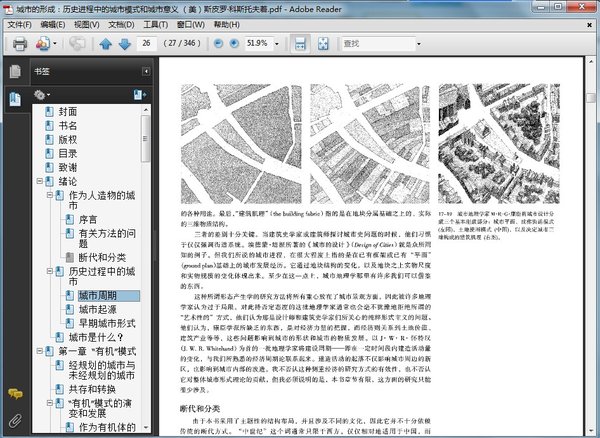Open the bookmarks panel icon
600x438 pixels.
point(15,99)
